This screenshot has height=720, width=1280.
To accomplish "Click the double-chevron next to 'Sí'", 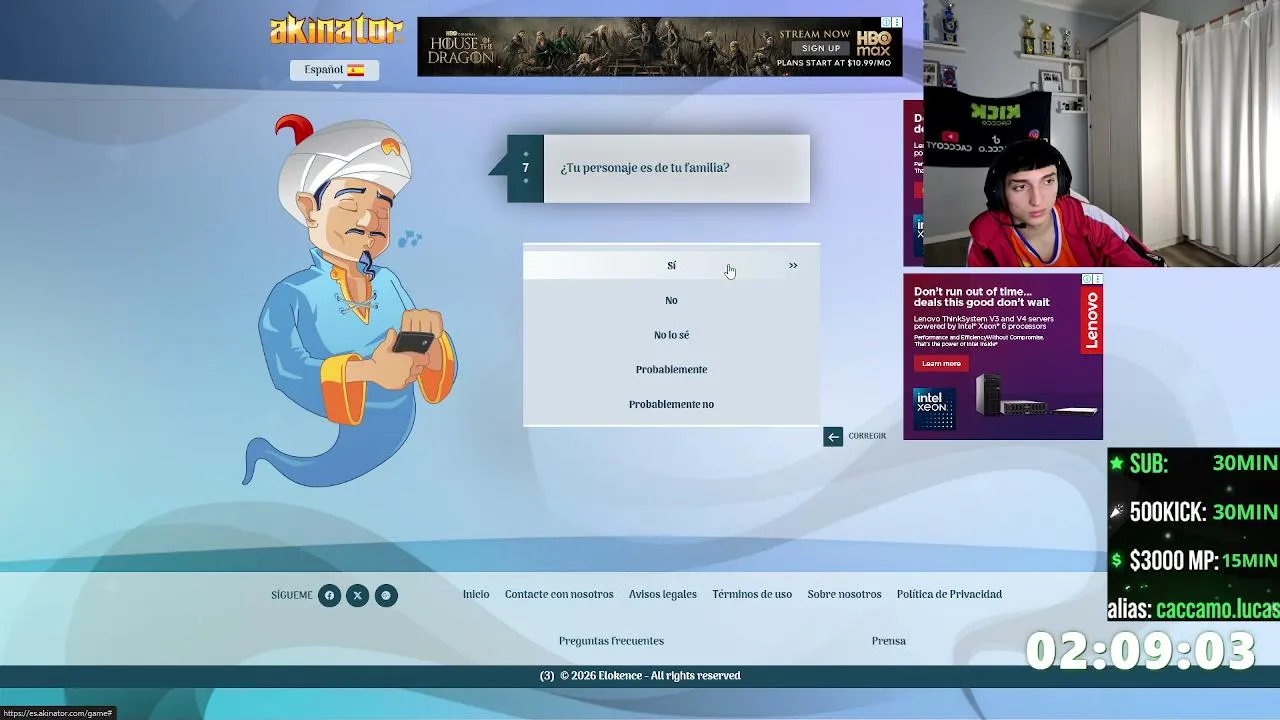I will pyautogui.click(x=793, y=265).
